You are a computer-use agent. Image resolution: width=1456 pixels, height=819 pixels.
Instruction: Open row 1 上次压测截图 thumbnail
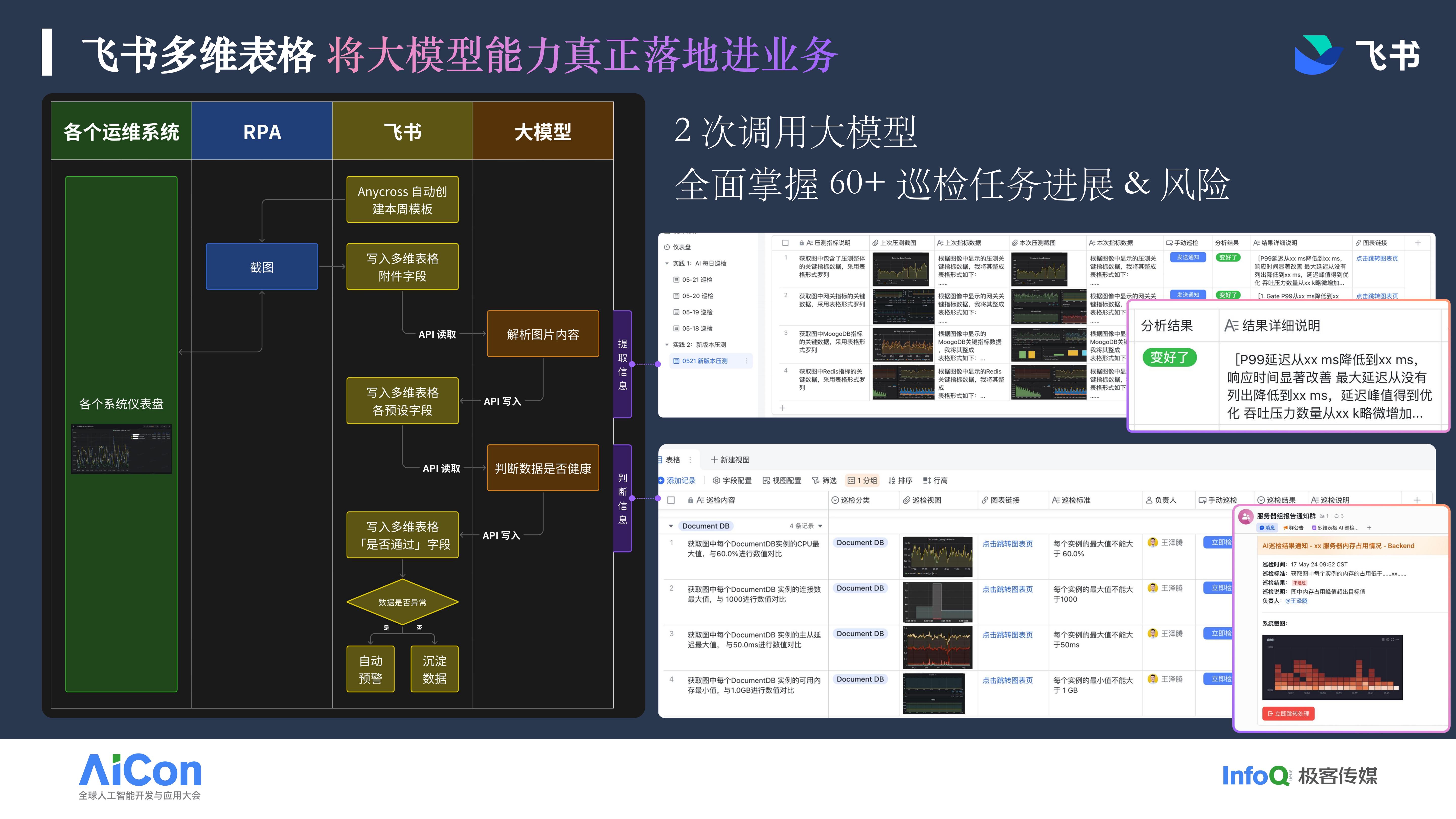click(x=900, y=270)
